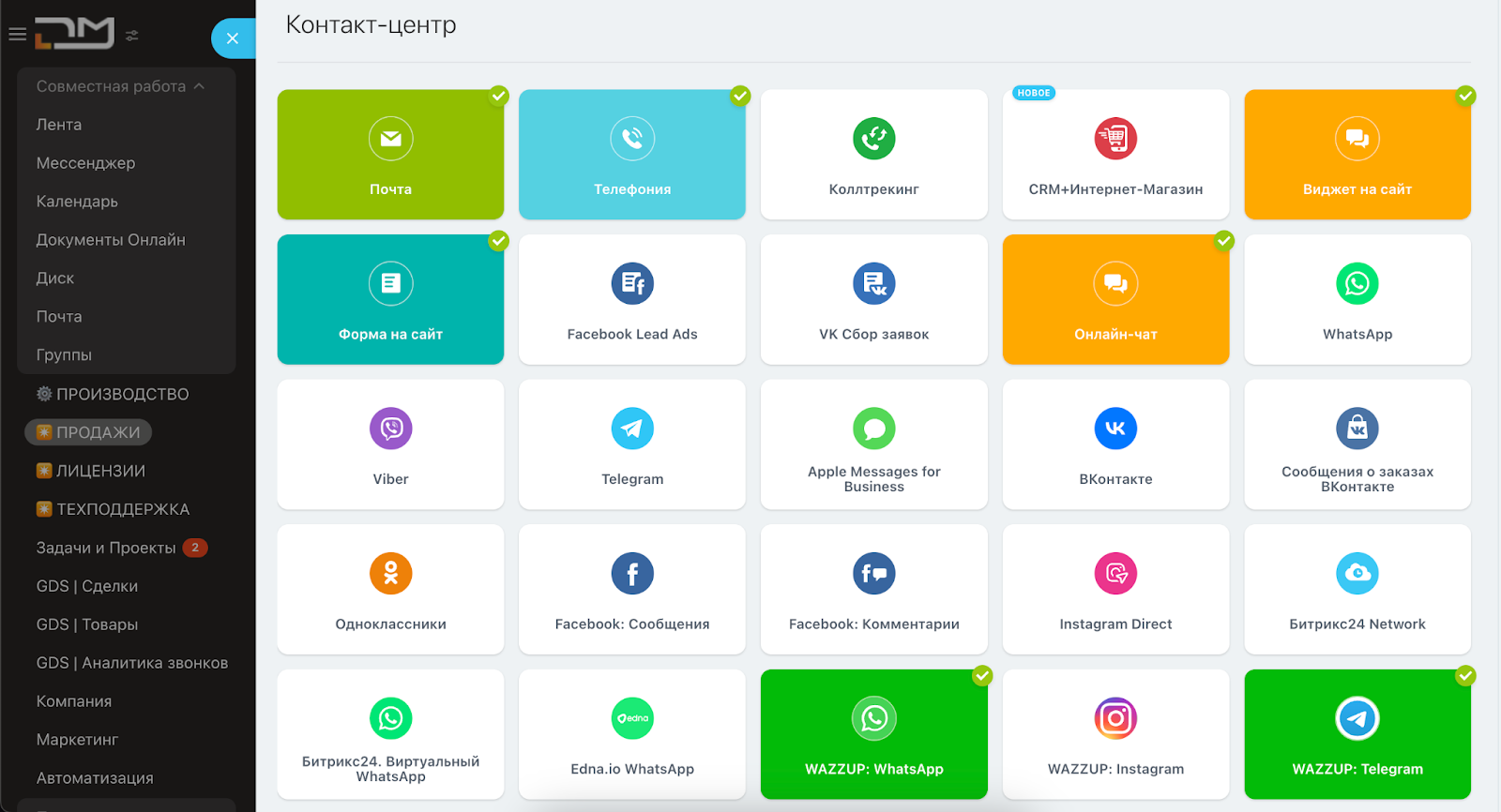Viewport: 1501px width, 812px height.
Task: Click the WhatsApp channel icon
Action: [1357, 283]
